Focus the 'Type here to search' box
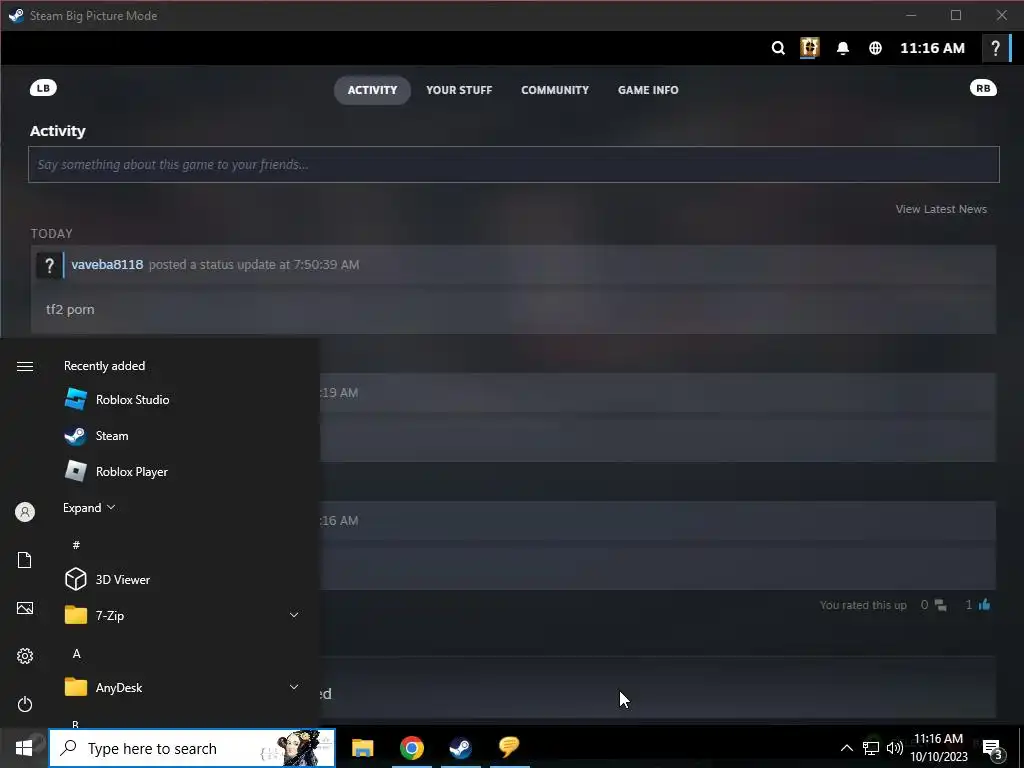 pyautogui.click(x=192, y=748)
